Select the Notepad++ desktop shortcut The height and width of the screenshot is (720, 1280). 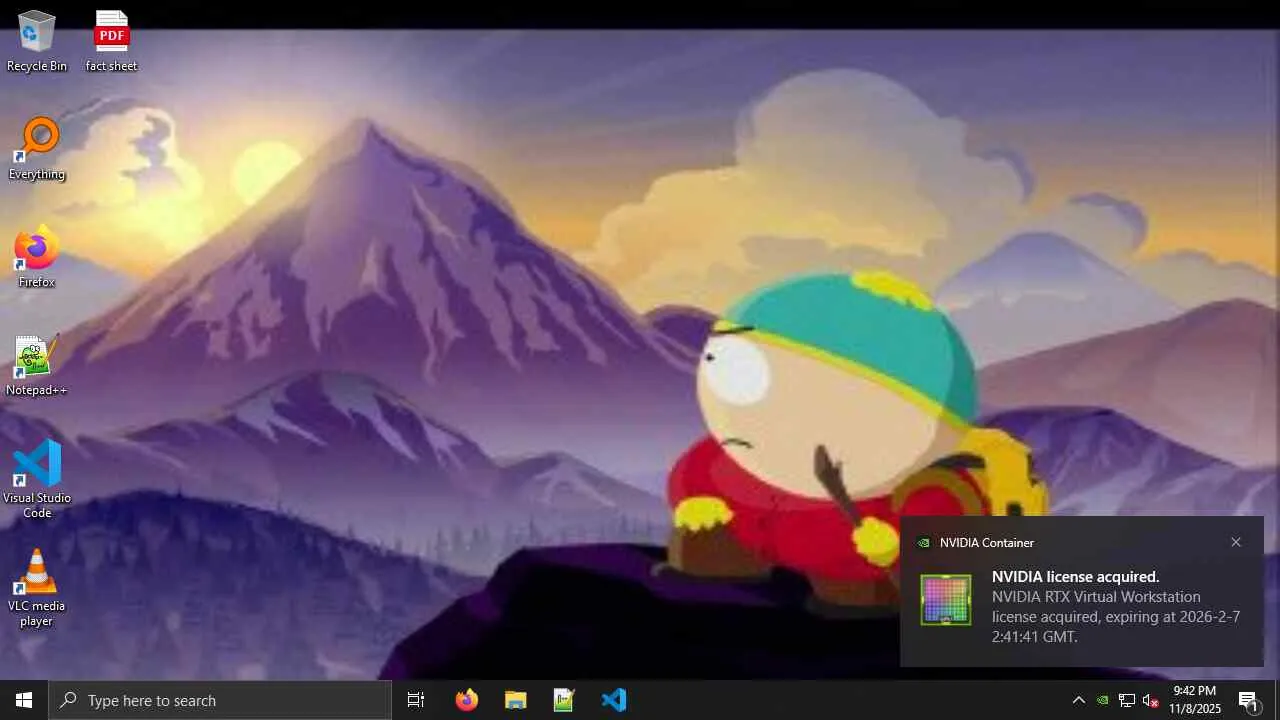37,366
